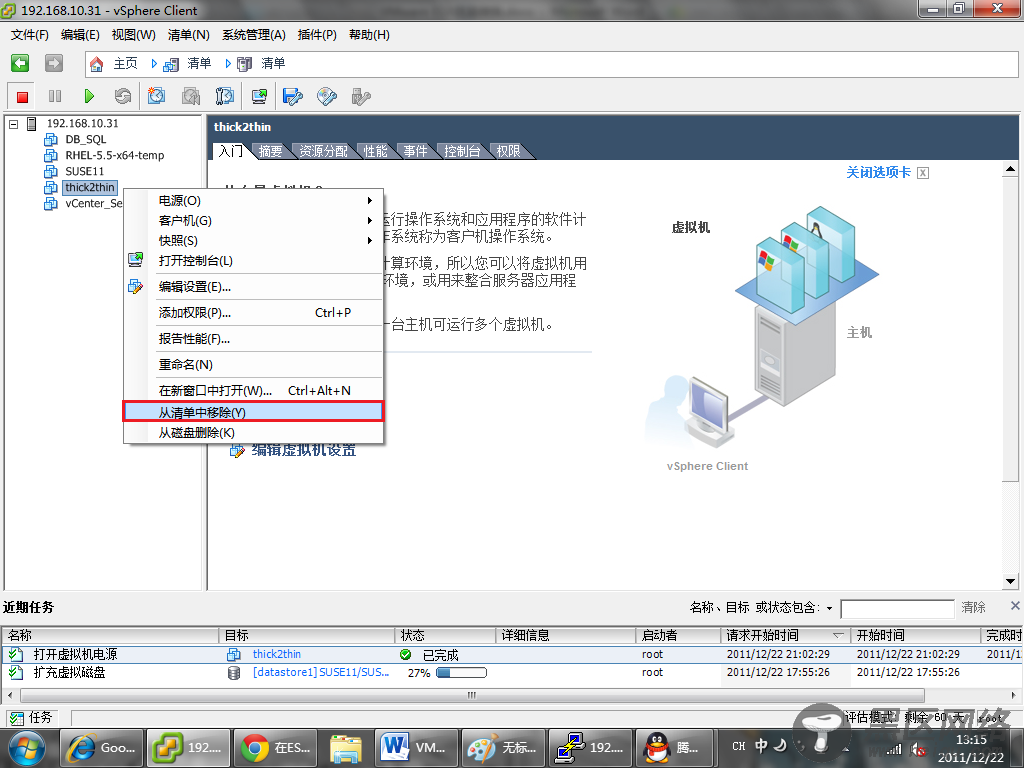Collapse the 192.168.10.31 host tree node

click(13, 123)
